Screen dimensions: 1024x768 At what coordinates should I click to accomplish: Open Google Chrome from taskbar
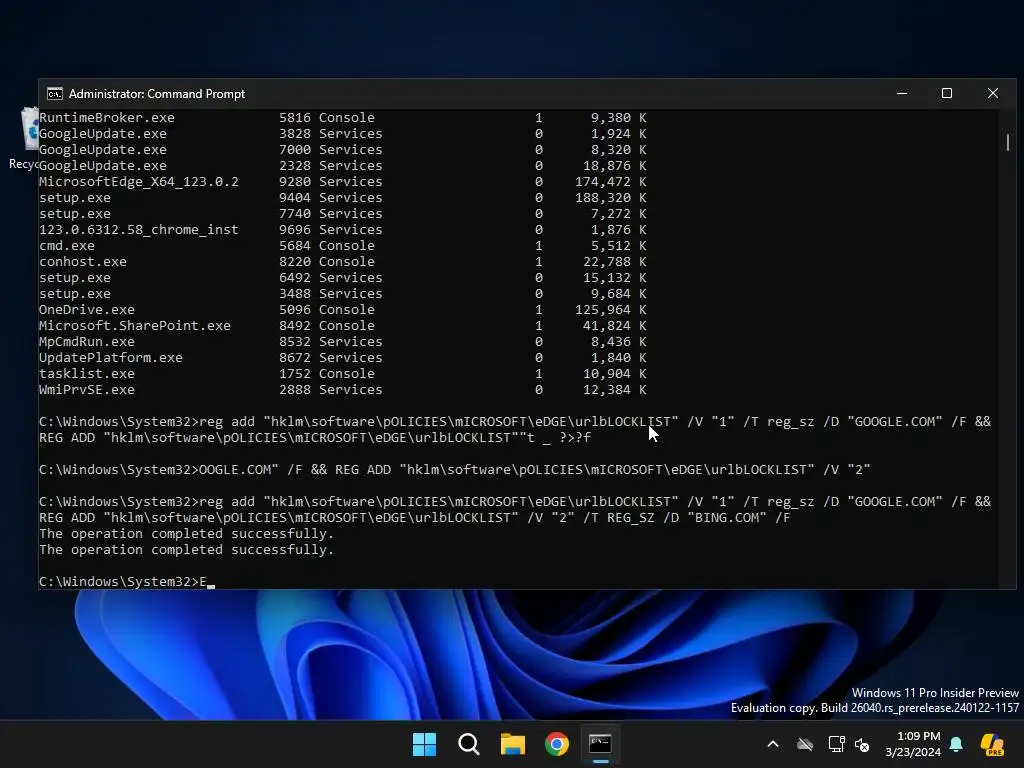pos(557,744)
